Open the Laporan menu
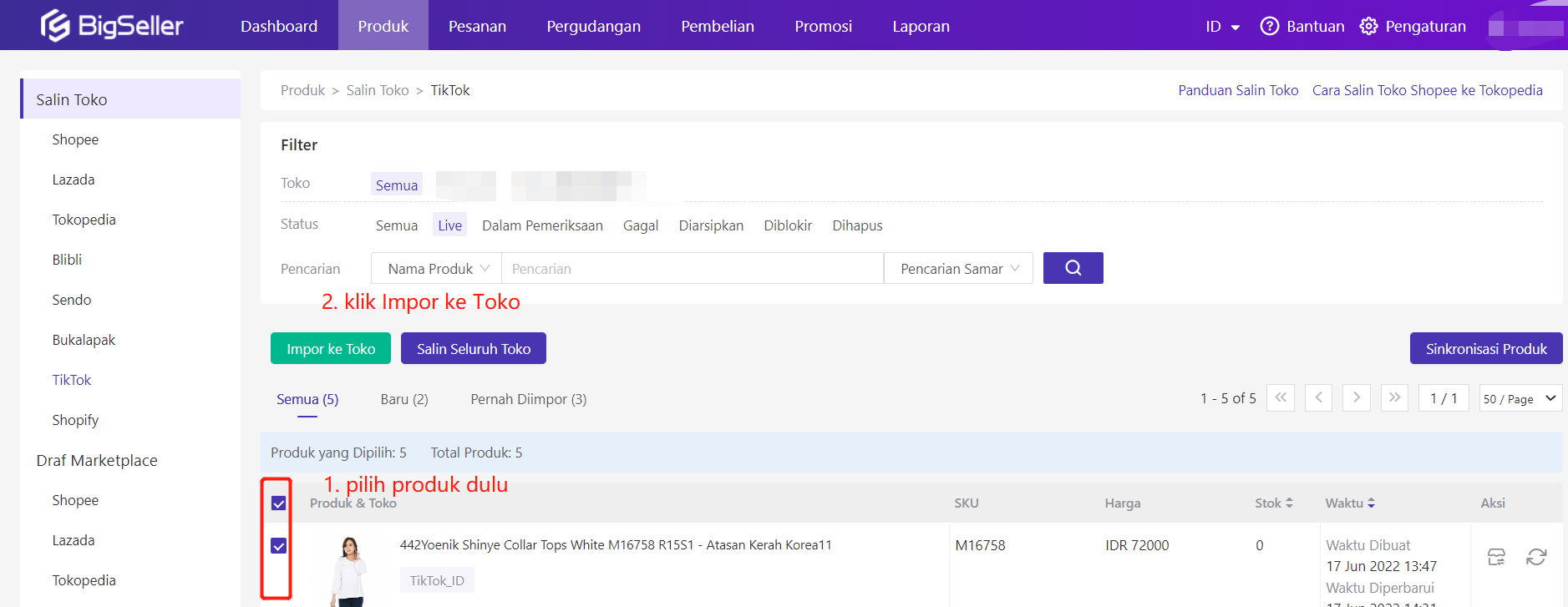The height and width of the screenshot is (607, 1568). pos(921,26)
